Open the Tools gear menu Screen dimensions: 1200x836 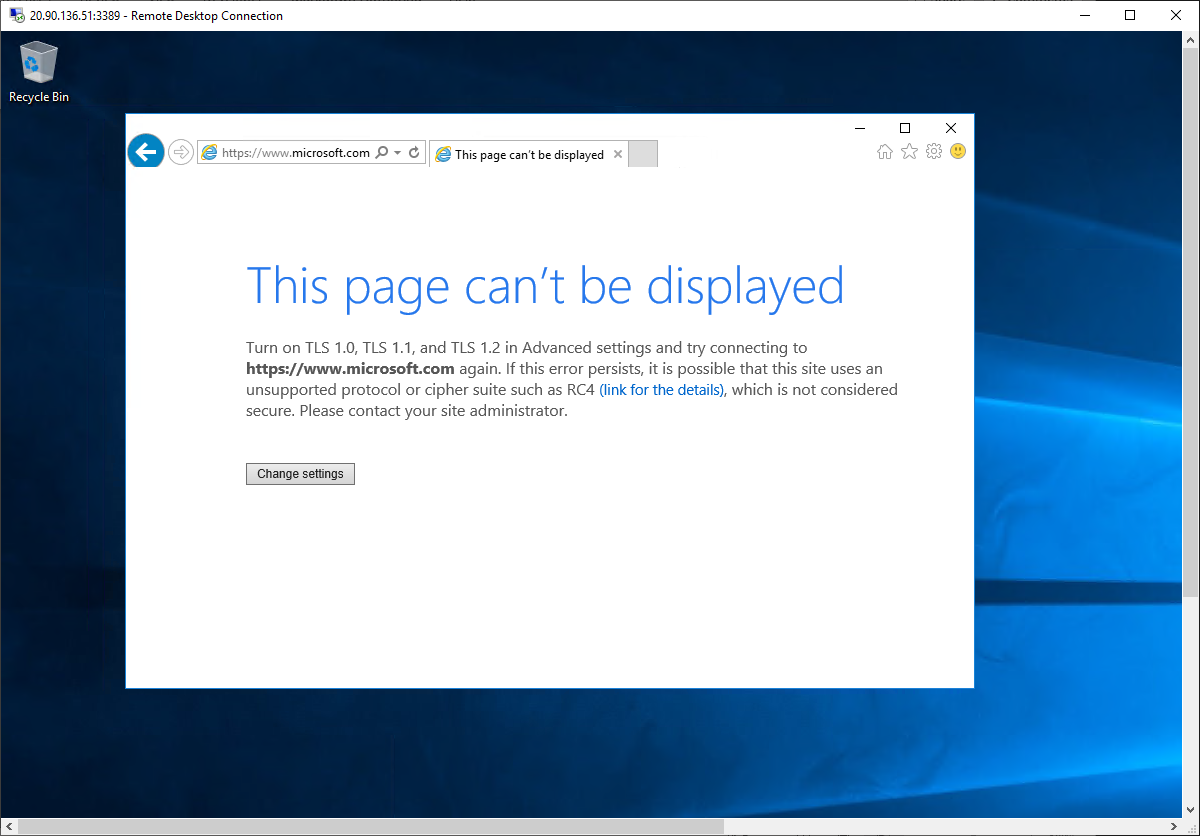tap(933, 151)
